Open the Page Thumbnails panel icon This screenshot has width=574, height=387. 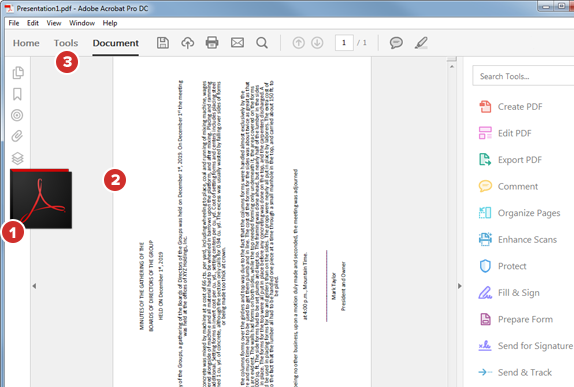tap(18, 72)
